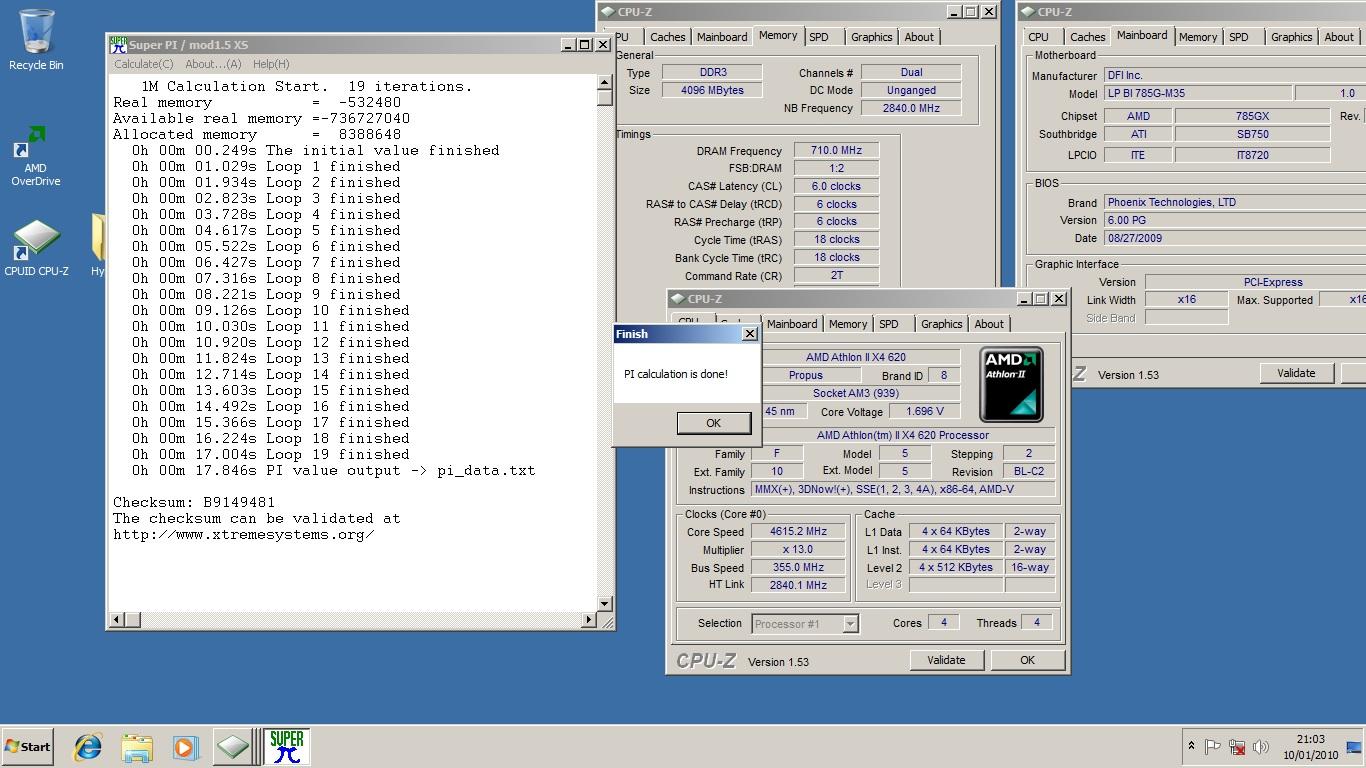Click the Multiplier x 13.0 value

[x=798, y=550]
